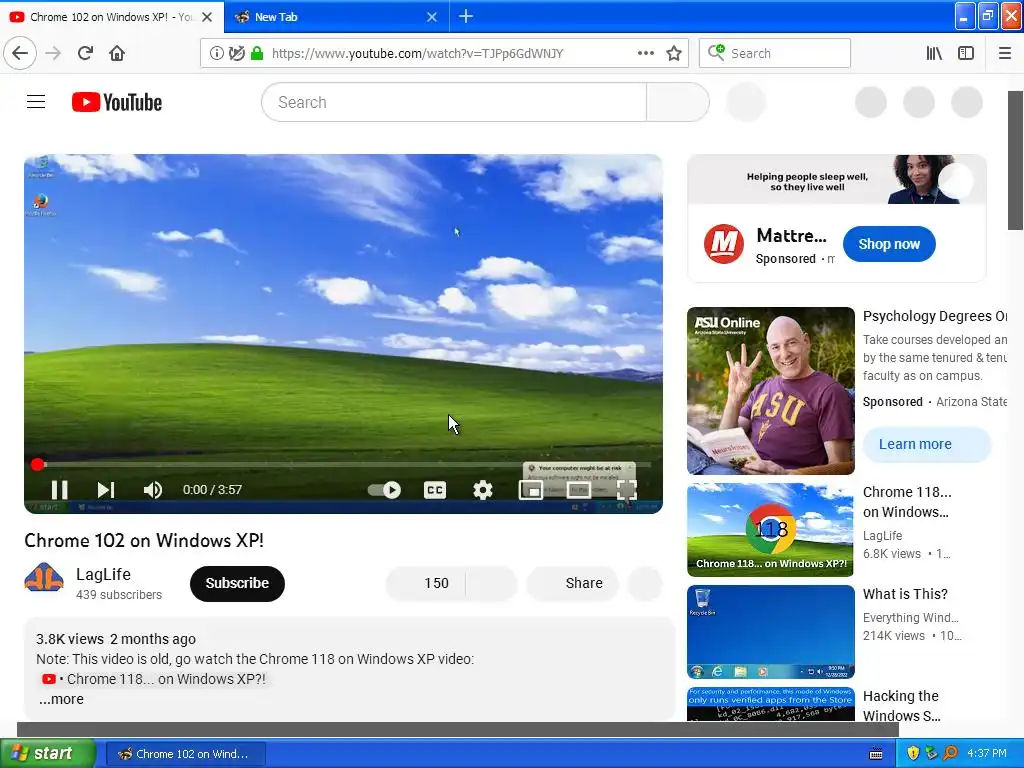This screenshot has height=768, width=1024.
Task: Go back using browser back arrow
Action: click(x=20, y=53)
